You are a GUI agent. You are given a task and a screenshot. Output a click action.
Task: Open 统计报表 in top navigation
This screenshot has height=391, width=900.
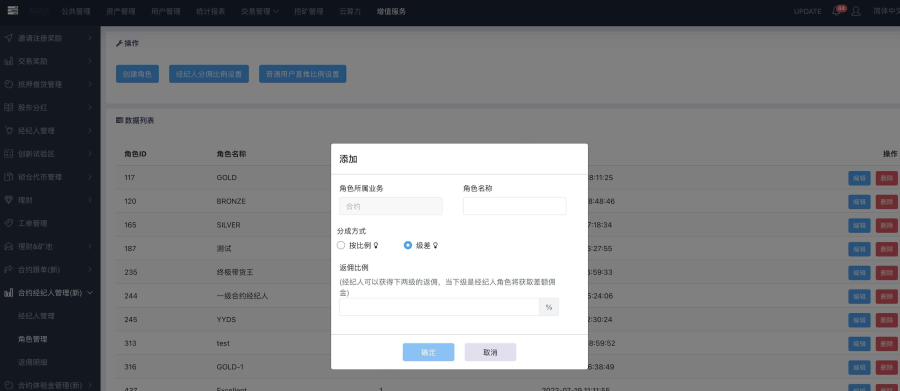click(210, 11)
